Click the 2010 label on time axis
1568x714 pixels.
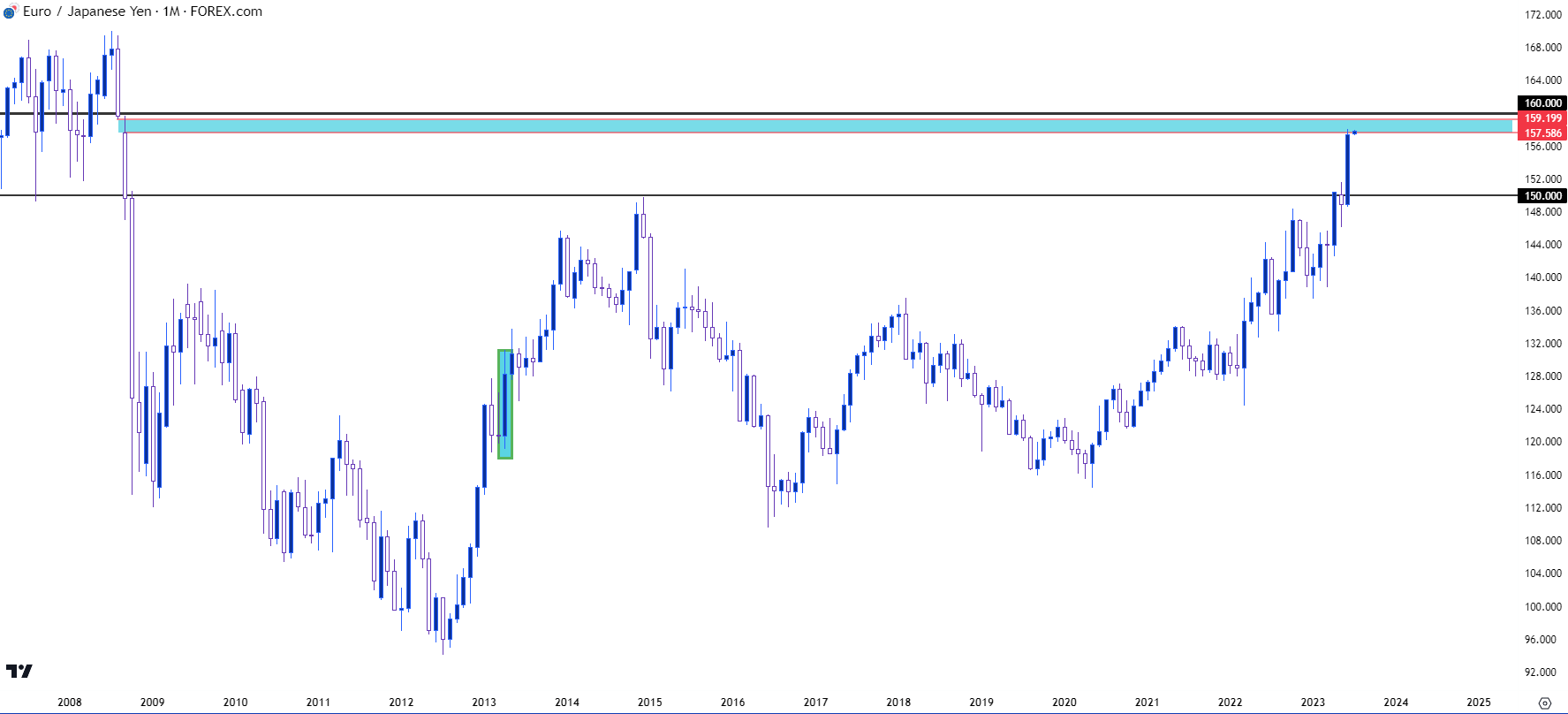click(236, 703)
